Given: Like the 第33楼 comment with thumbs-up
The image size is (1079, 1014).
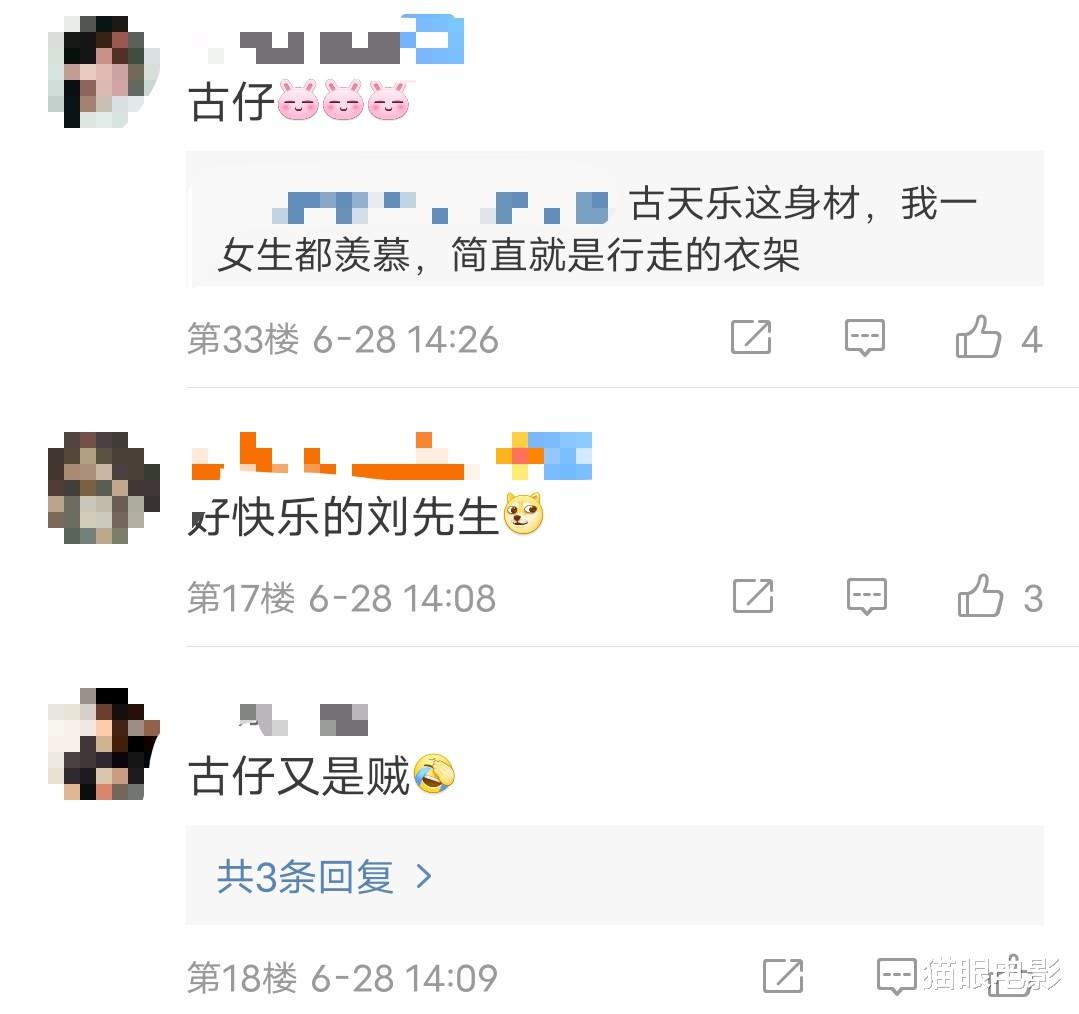Looking at the screenshot, I should (978, 337).
